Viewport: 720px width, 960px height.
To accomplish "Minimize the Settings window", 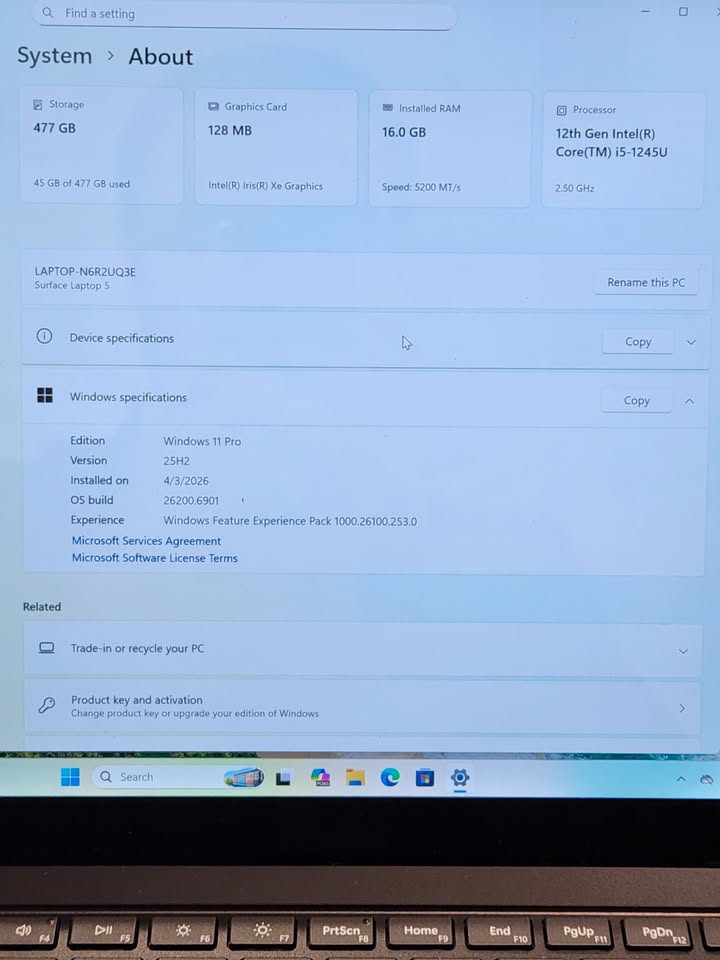I will [x=645, y=11].
